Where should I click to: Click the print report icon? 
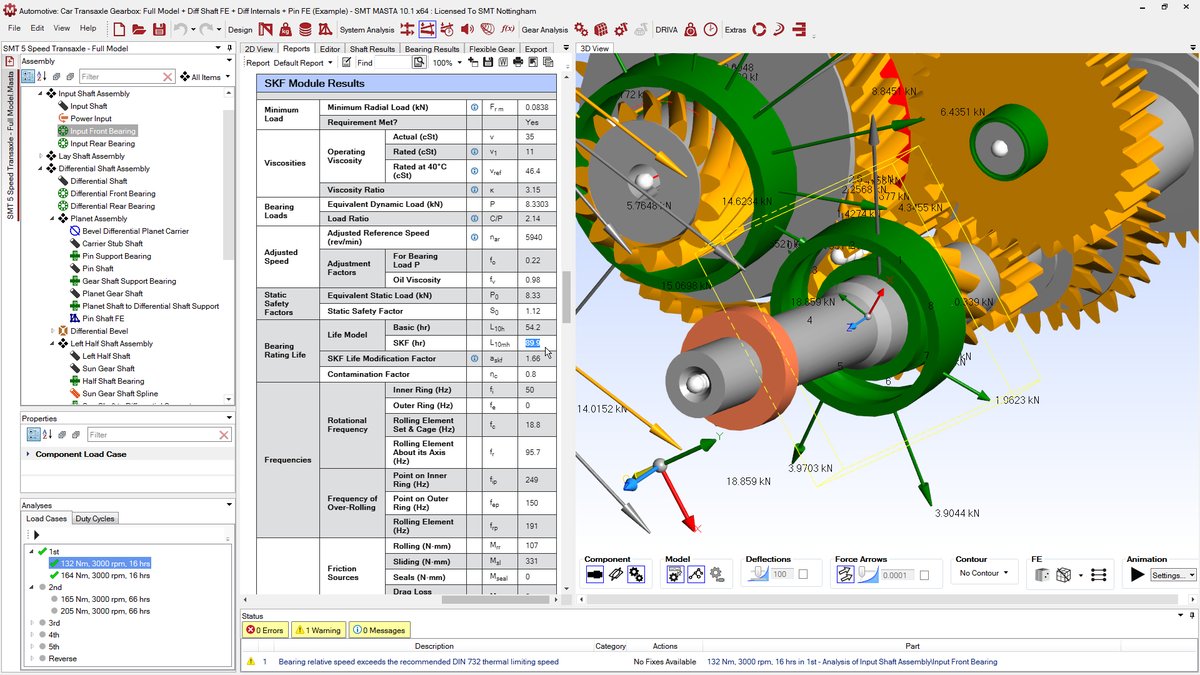tap(518, 63)
